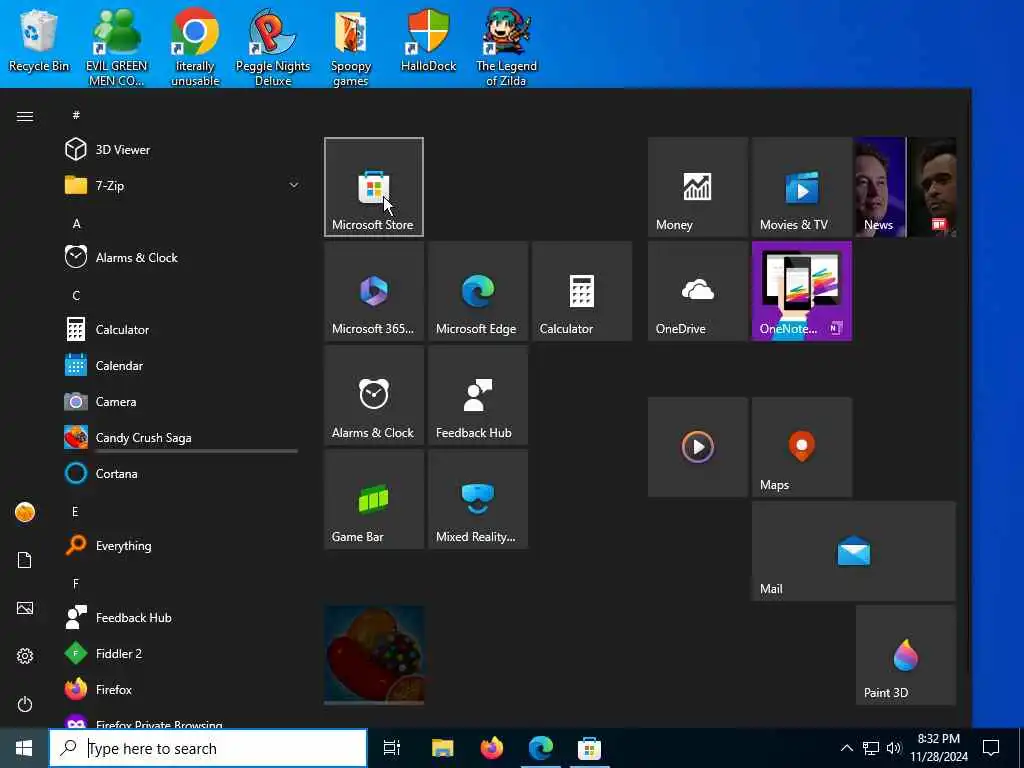This screenshot has width=1024, height=768.
Task: Open the network tray icon
Action: 871,748
